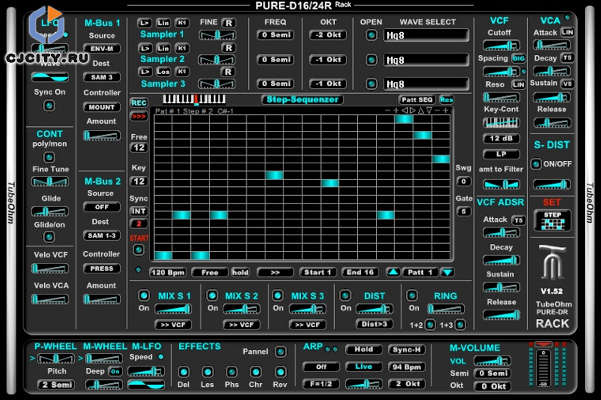
Task: Adjust the M-VOLUME VOL slider
Action: [492, 361]
